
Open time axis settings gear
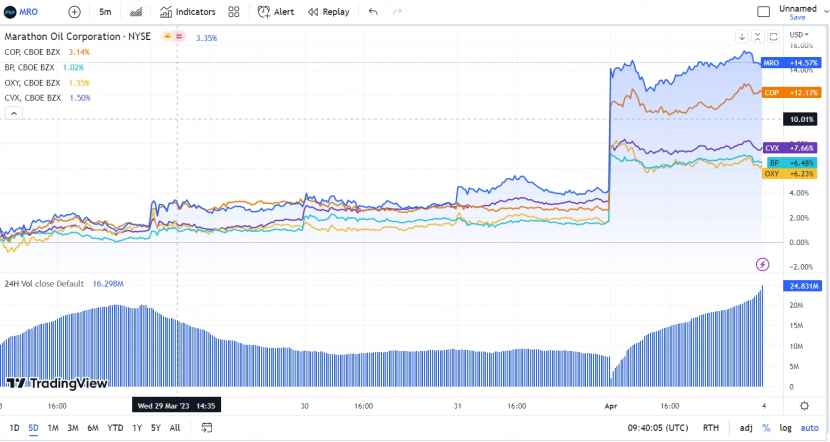805,406
